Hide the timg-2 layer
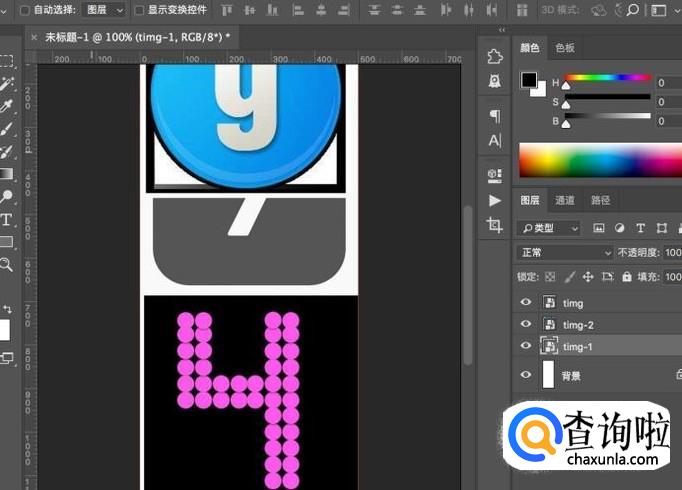 [526, 324]
